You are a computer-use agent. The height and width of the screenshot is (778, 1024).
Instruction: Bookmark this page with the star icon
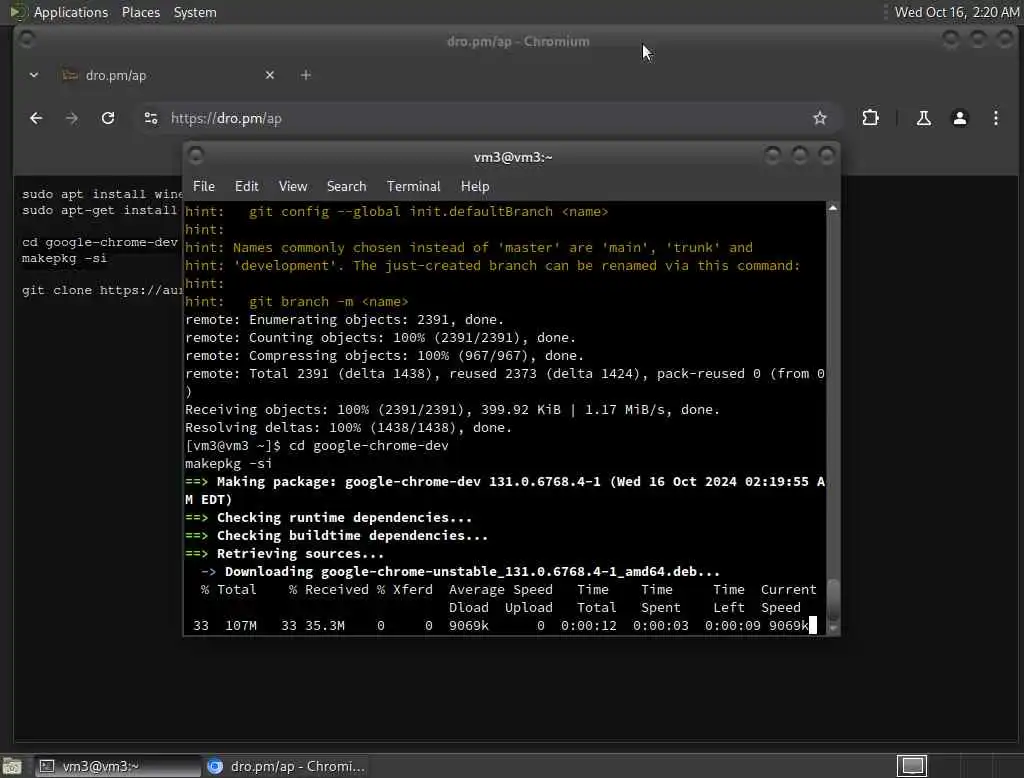(x=820, y=118)
